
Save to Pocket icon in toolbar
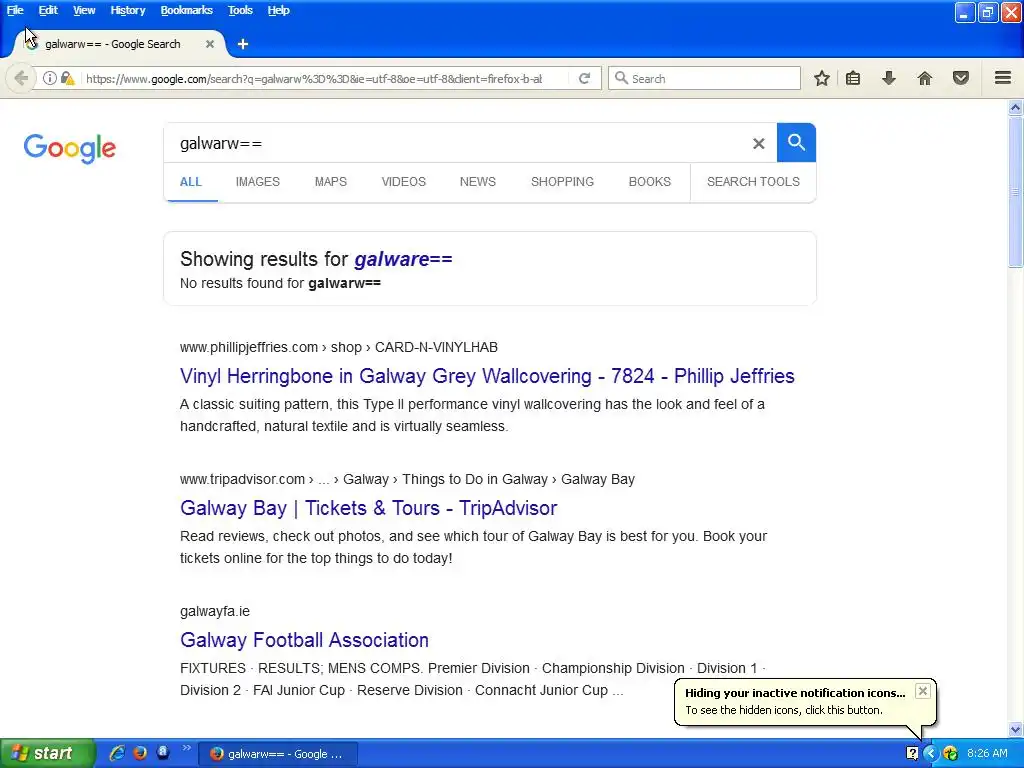[961, 78]
